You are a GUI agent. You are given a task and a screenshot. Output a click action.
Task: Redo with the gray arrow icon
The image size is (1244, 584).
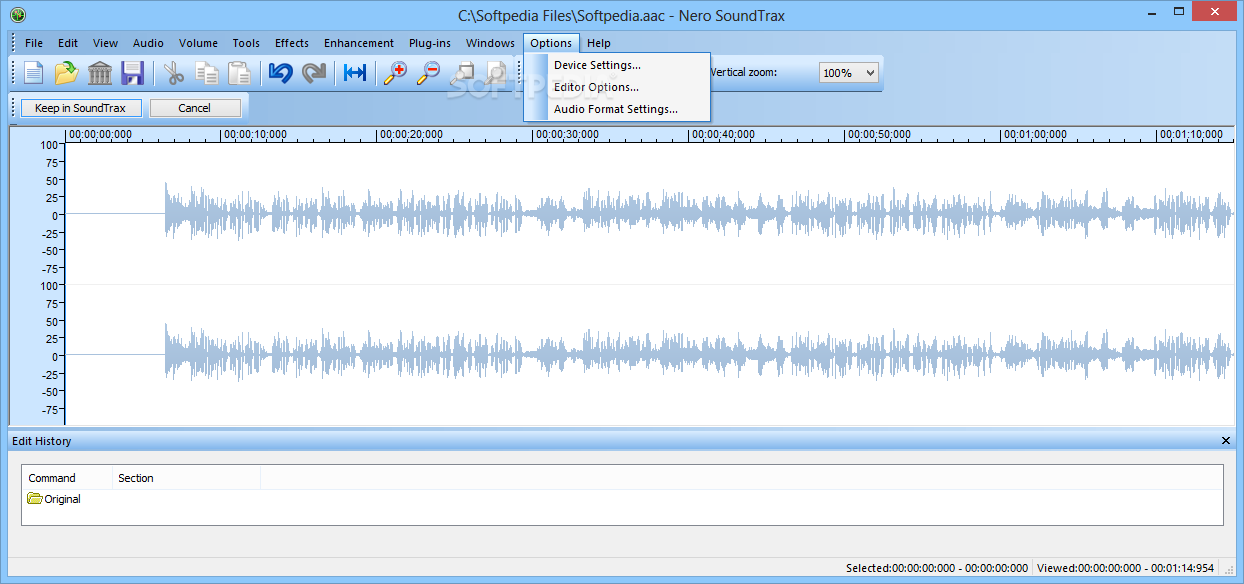314,73
